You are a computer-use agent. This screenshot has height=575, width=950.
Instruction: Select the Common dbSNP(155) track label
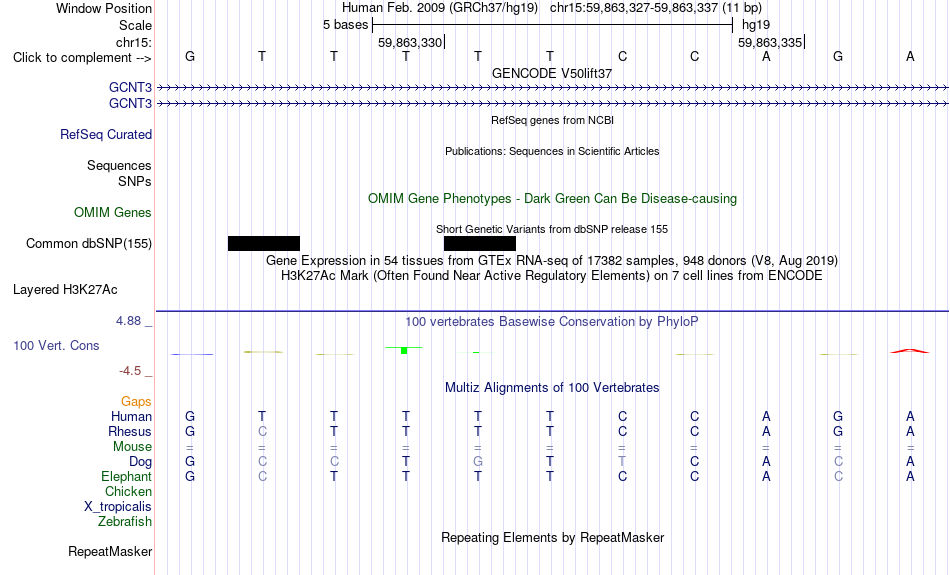coord(89,244)
